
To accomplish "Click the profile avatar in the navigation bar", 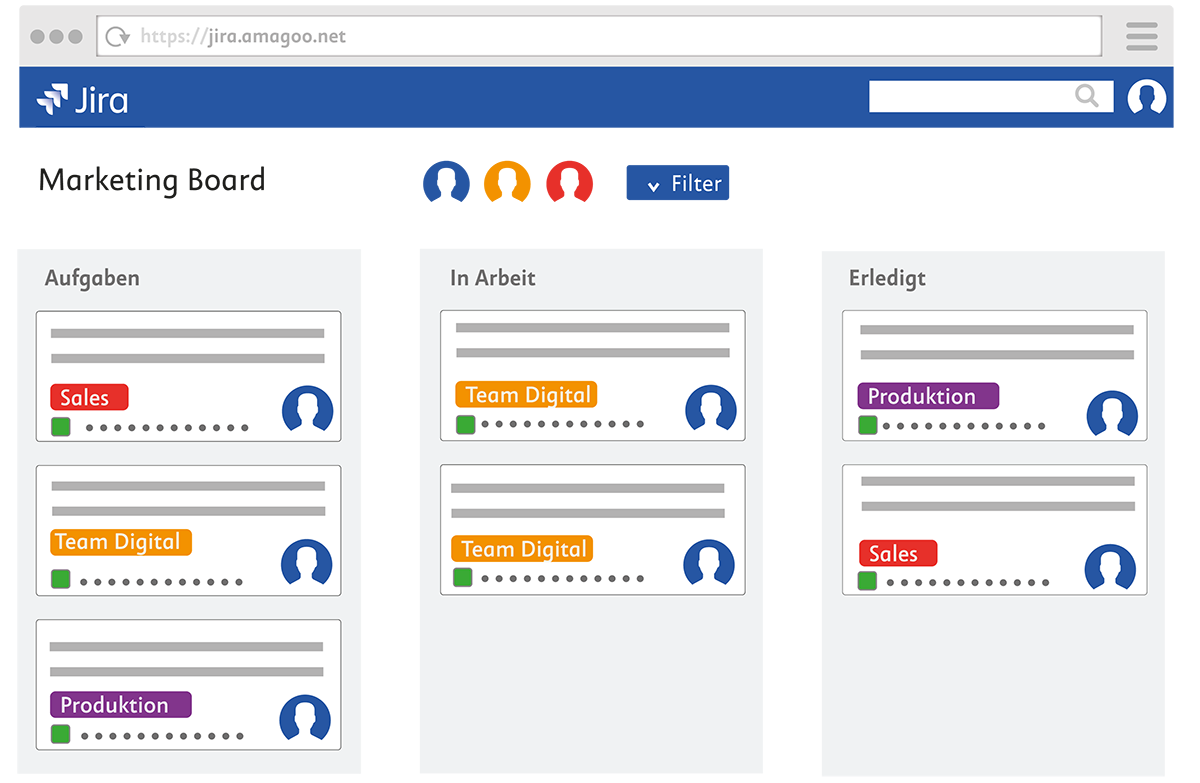I will click(1146, 97).
